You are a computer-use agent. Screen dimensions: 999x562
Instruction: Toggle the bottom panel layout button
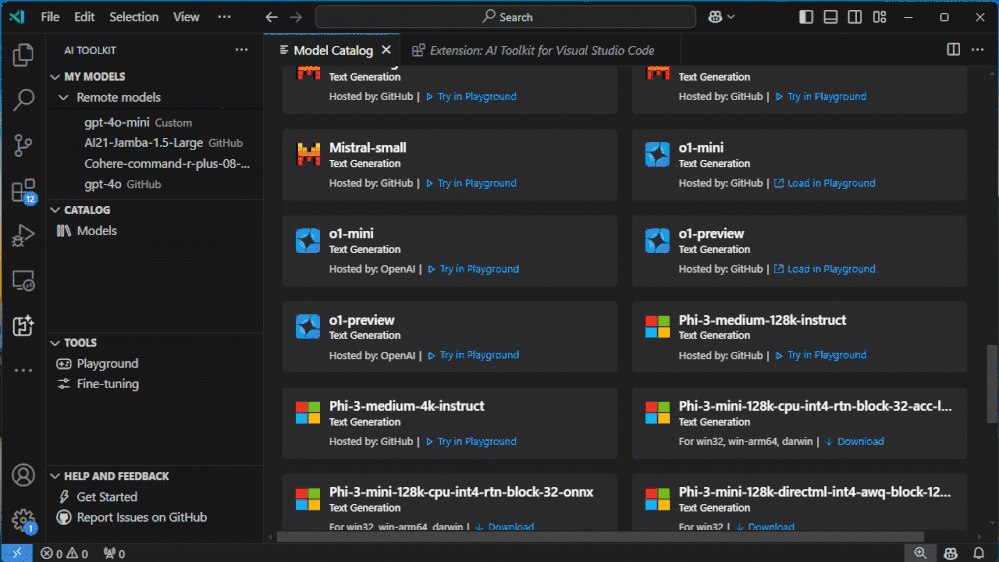coord(830,17)
